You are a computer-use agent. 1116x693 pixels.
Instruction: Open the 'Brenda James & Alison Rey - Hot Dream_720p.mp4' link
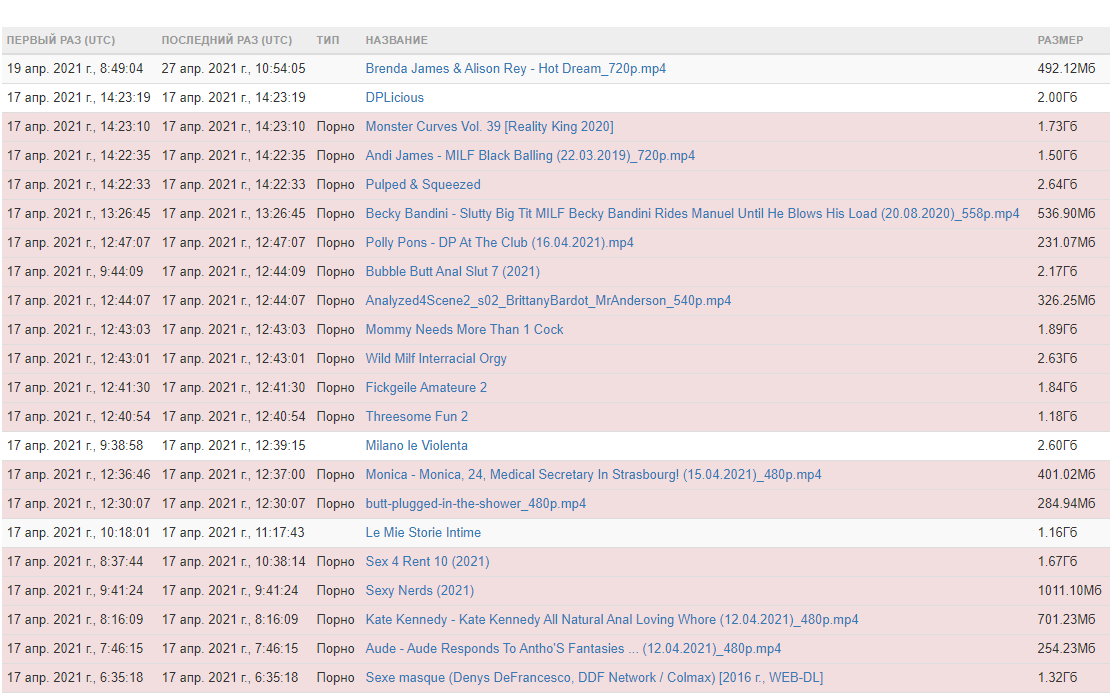tap(515, 68)
